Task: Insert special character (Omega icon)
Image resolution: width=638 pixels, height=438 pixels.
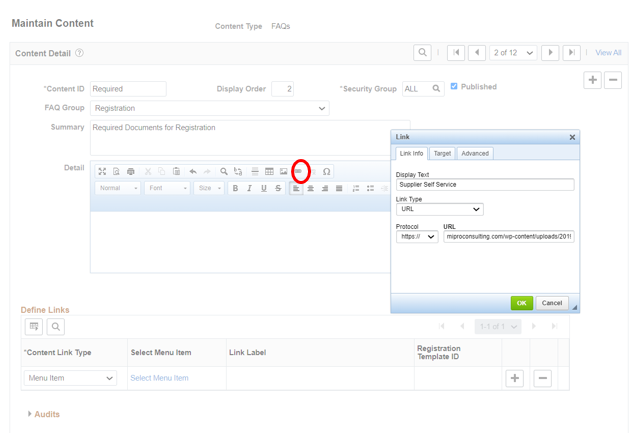Action: (326, 171)
